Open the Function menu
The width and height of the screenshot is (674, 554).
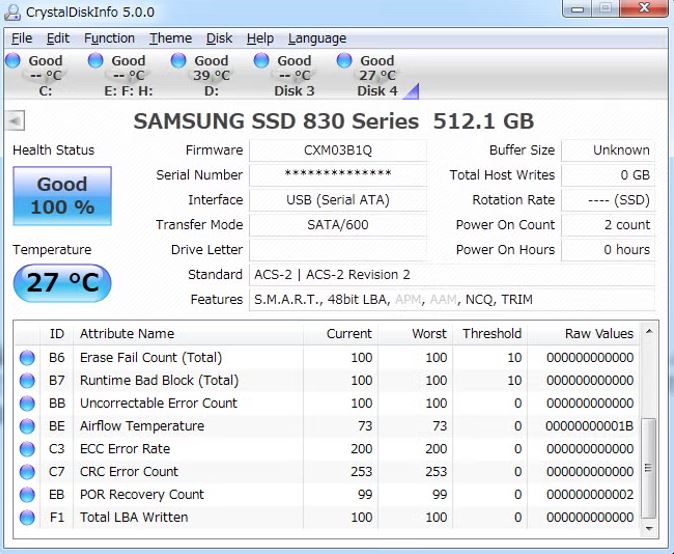click(x=109, y=38)
